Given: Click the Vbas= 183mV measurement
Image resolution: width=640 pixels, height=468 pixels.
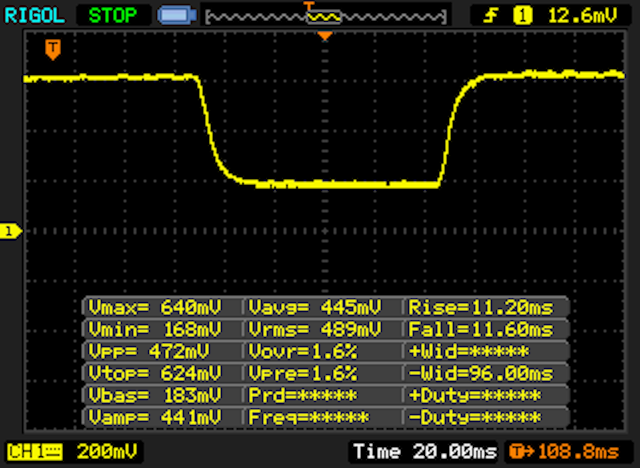Looking at the screenshot, I should coord(155,395).
